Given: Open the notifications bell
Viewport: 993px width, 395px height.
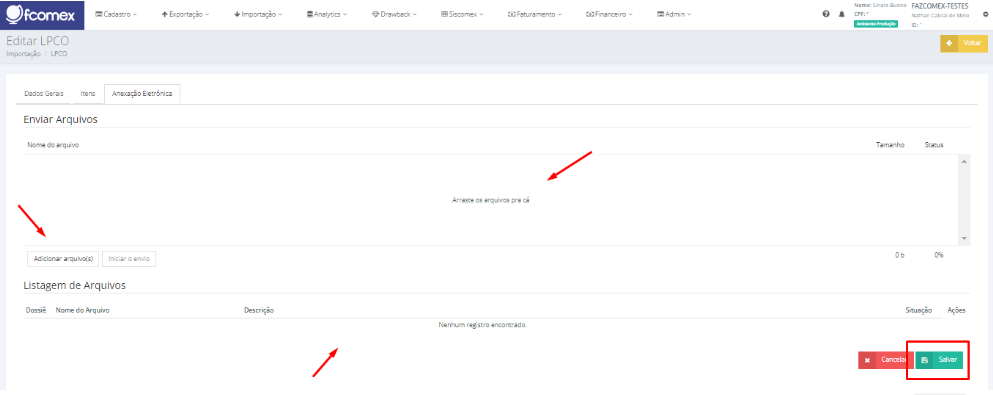Looking at the screenshot, I should tap(842, 14).
